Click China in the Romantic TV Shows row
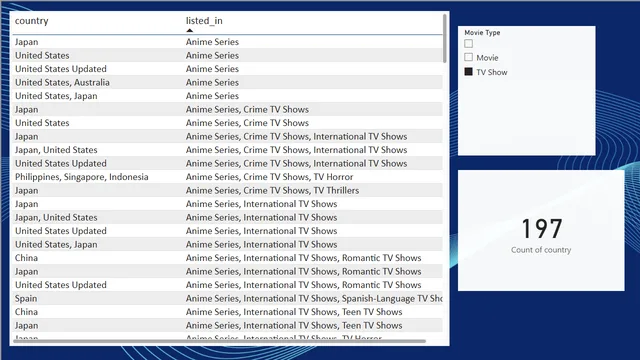Screen dimensions: 640x360 [x=27, y=258]
